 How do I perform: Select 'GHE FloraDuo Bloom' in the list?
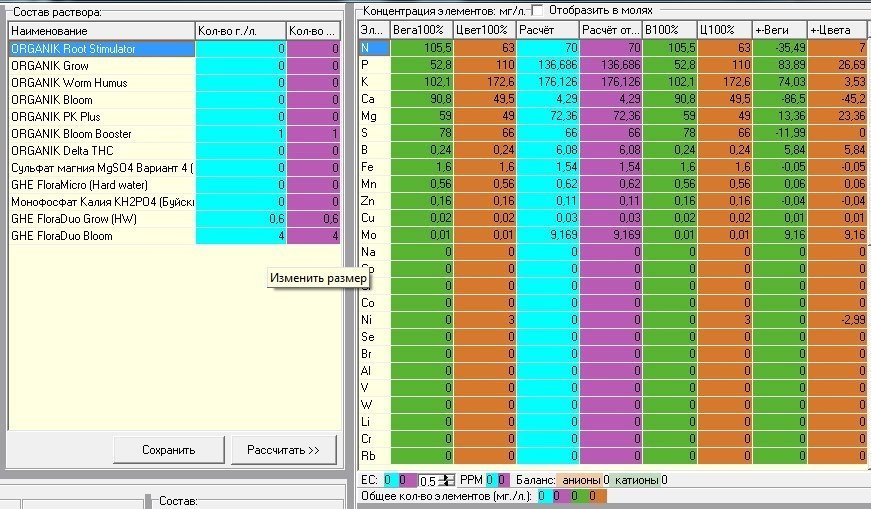tap(102, 236)
